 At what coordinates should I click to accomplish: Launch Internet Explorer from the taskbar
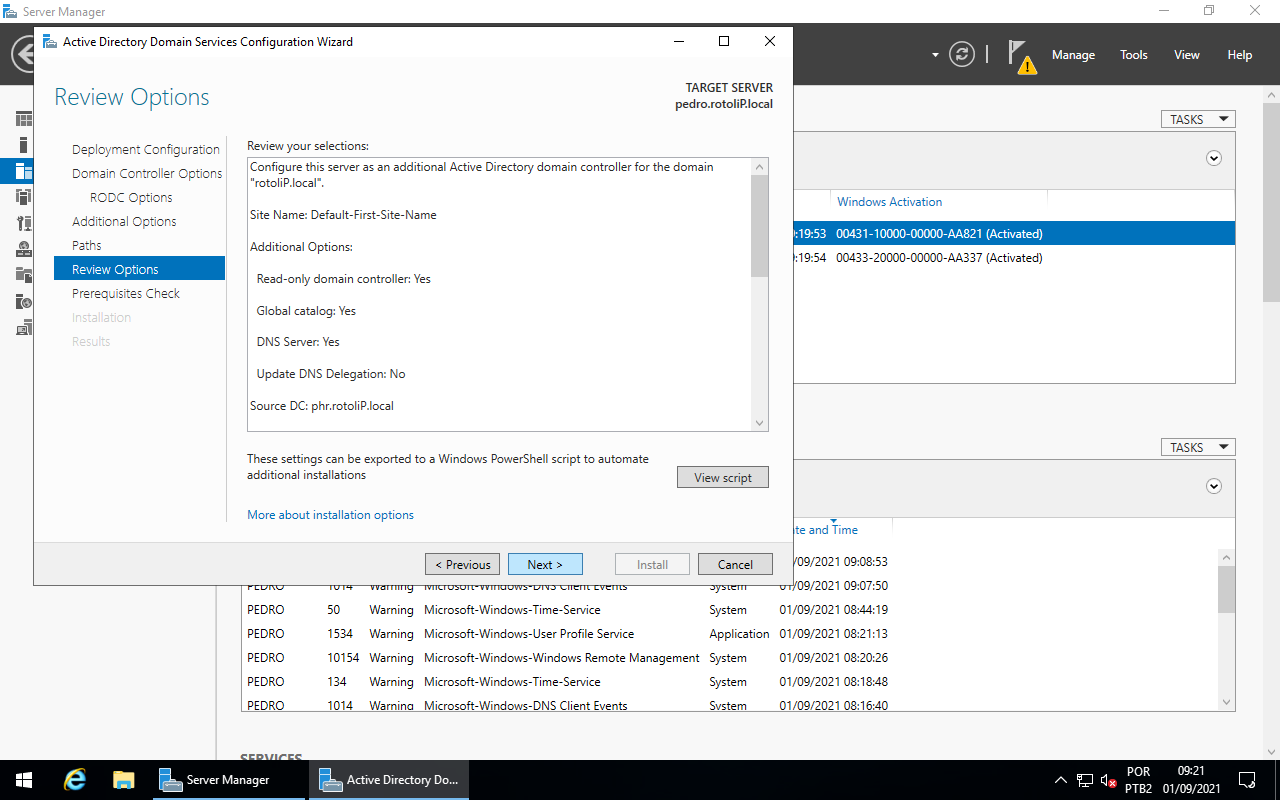(74, 779)
